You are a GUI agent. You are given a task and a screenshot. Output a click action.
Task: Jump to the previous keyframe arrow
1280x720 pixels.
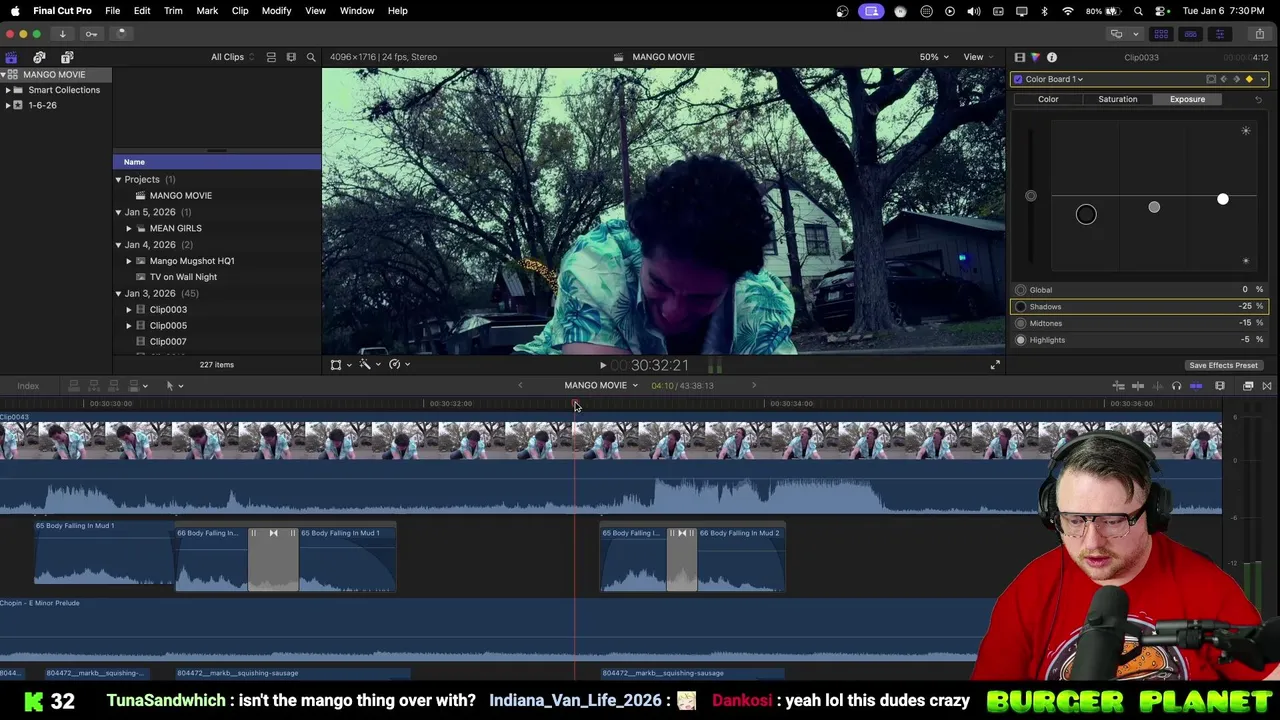(1223, 79)
